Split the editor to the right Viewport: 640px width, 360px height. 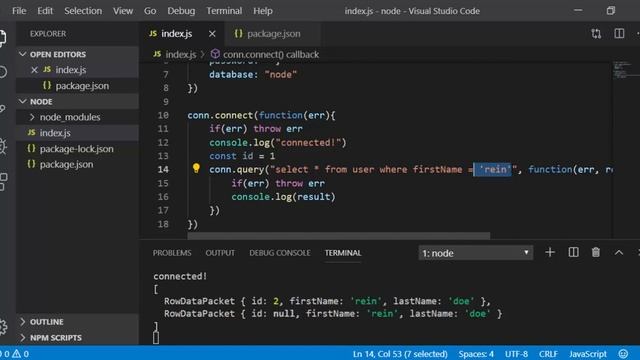tap(619, 33)
